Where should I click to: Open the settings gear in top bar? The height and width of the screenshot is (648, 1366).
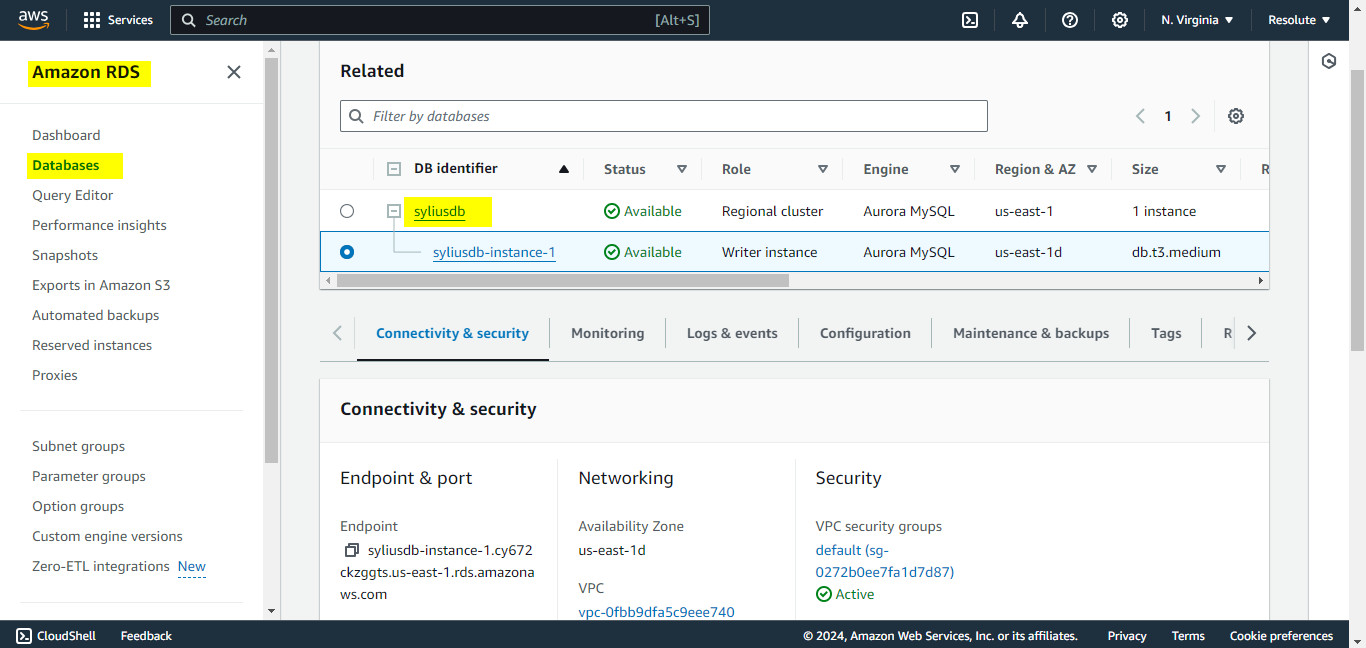1120,20
